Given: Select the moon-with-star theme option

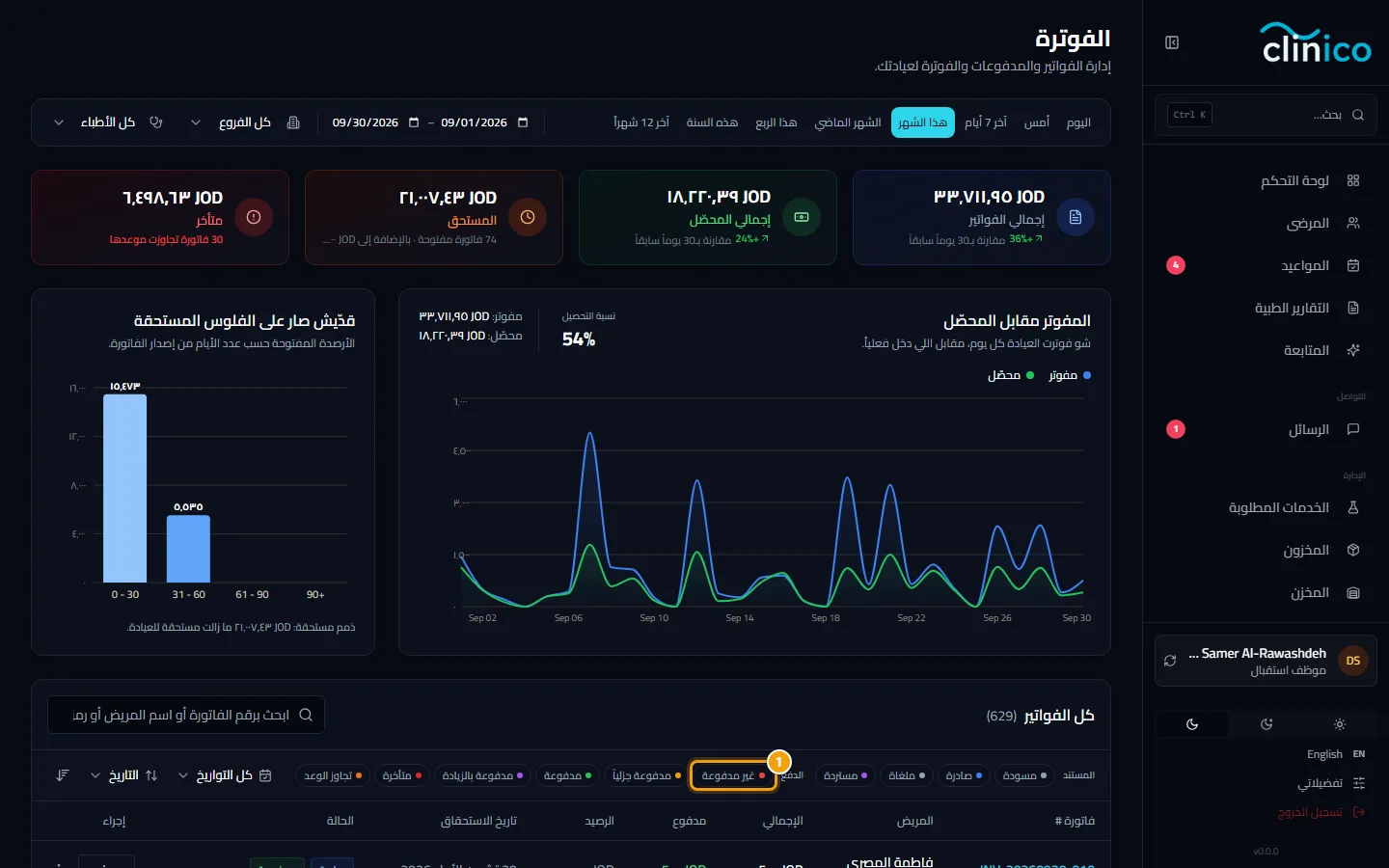Looking at the screenshot, I should point(1266,724).
